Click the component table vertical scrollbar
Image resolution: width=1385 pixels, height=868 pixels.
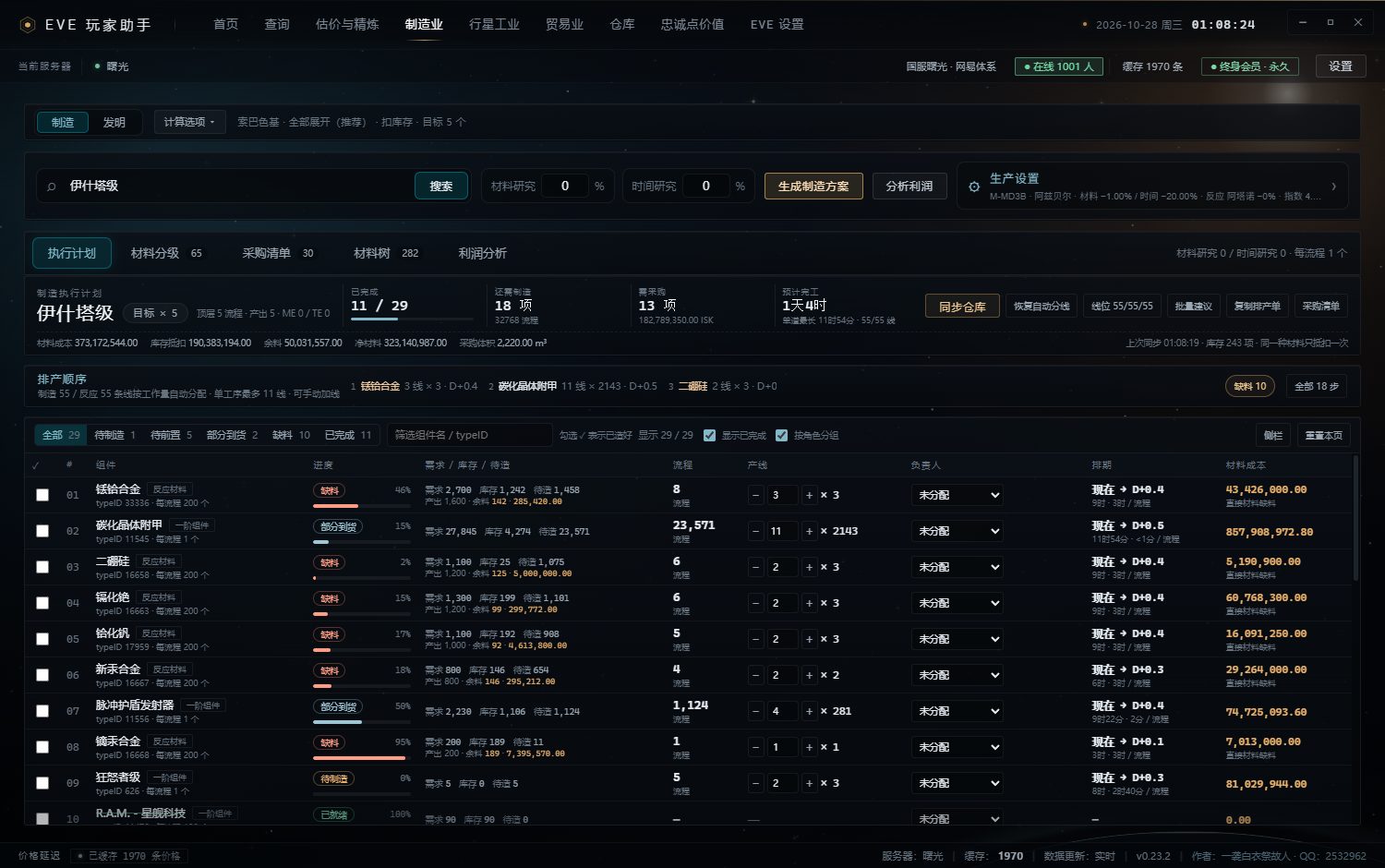pyautogui.click(x=1355, y=517)
